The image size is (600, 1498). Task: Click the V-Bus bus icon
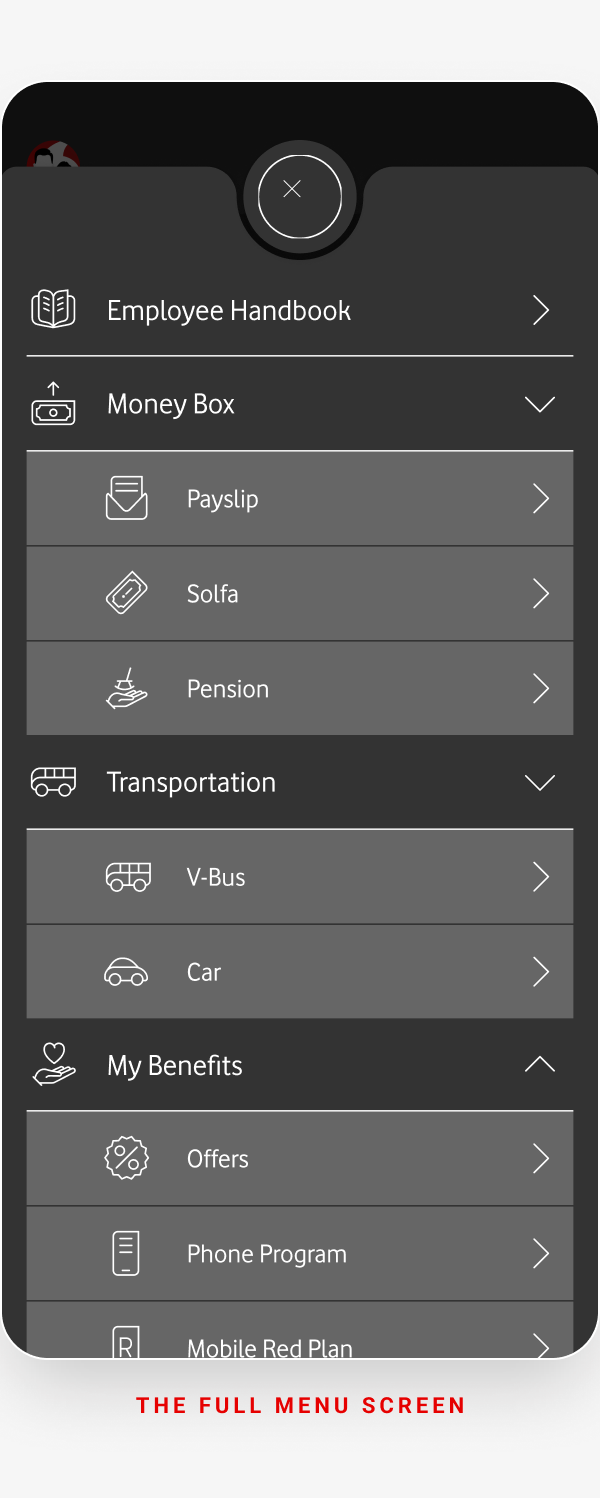(x=128, y=877)
